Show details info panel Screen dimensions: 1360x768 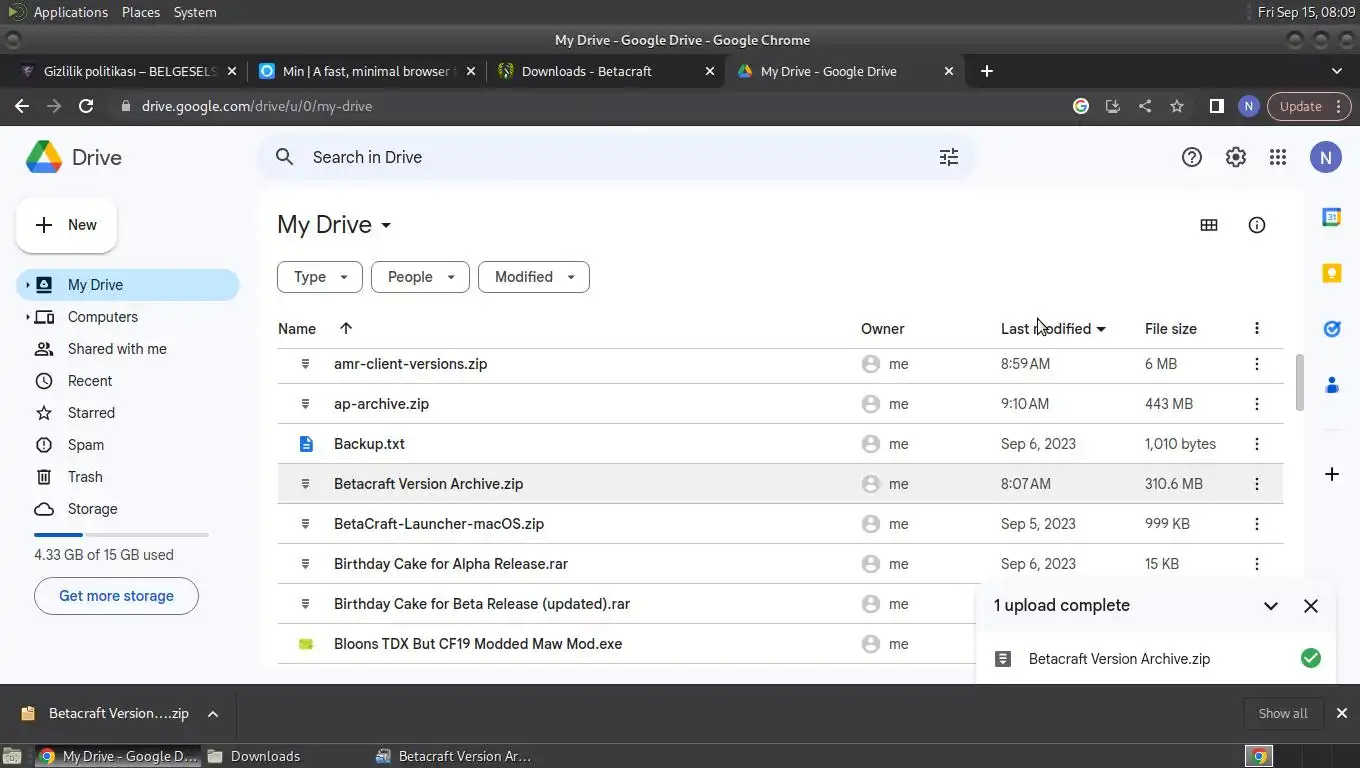pos(1256,225)
